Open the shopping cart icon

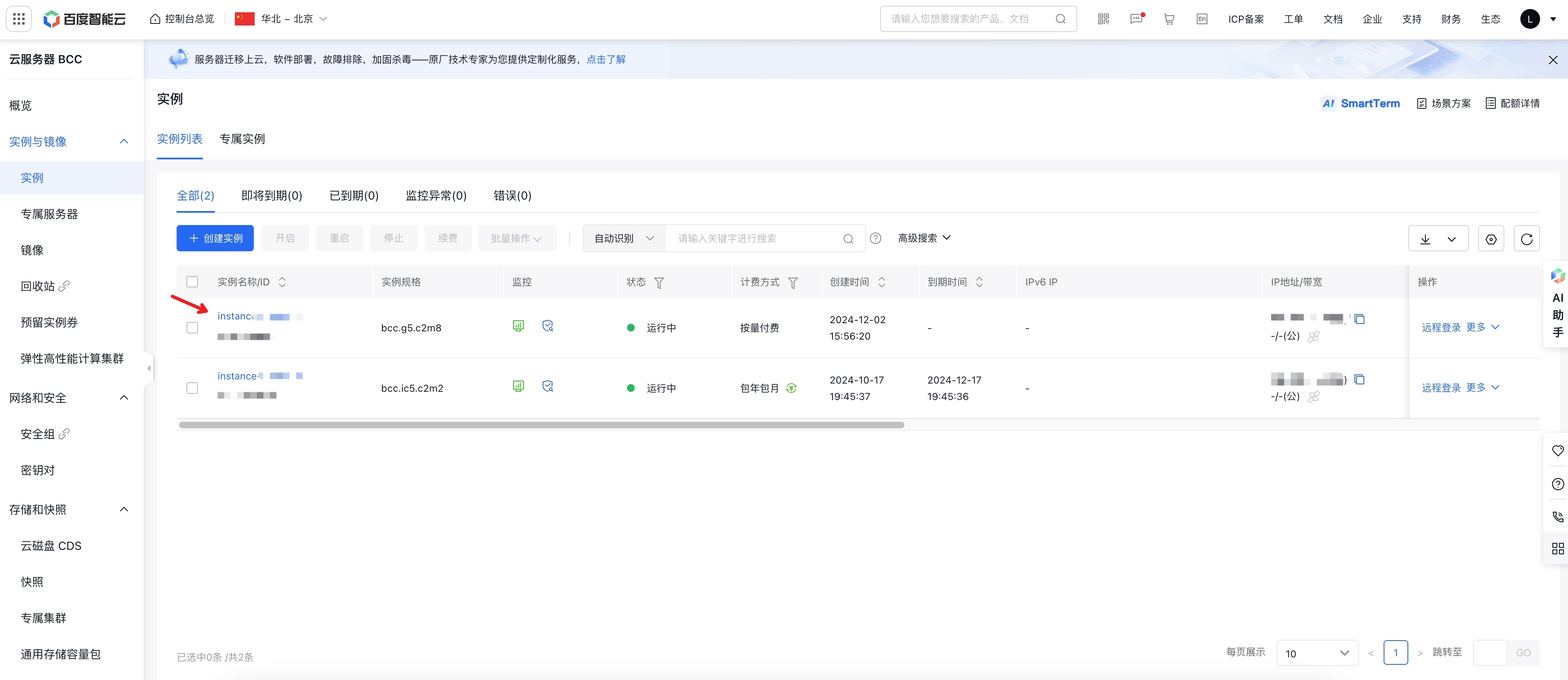tap(1169, 19)
